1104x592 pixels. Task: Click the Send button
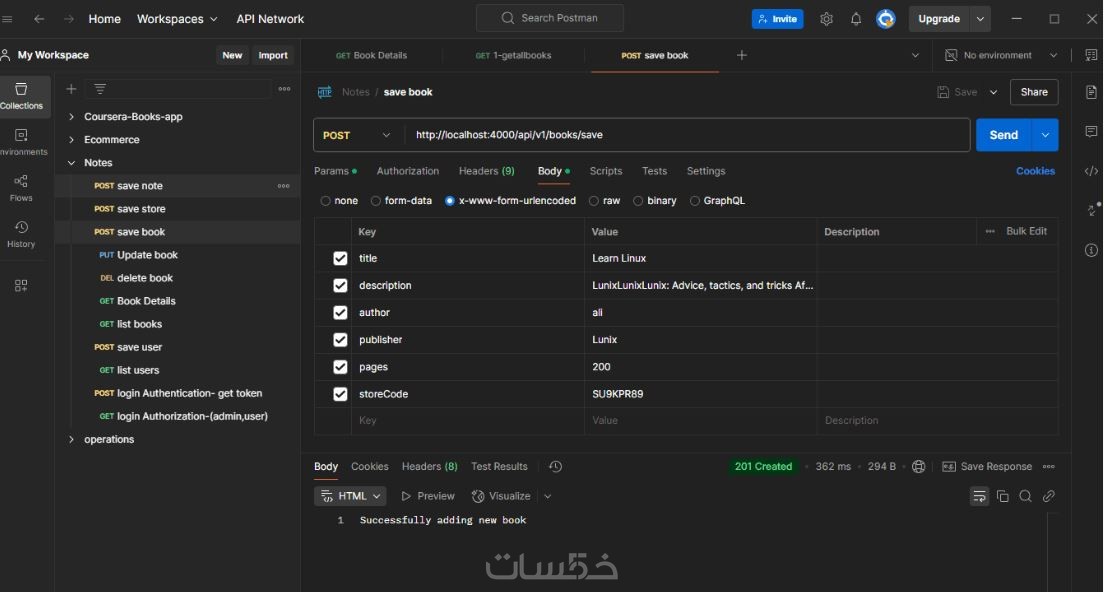click(1003, 135)
